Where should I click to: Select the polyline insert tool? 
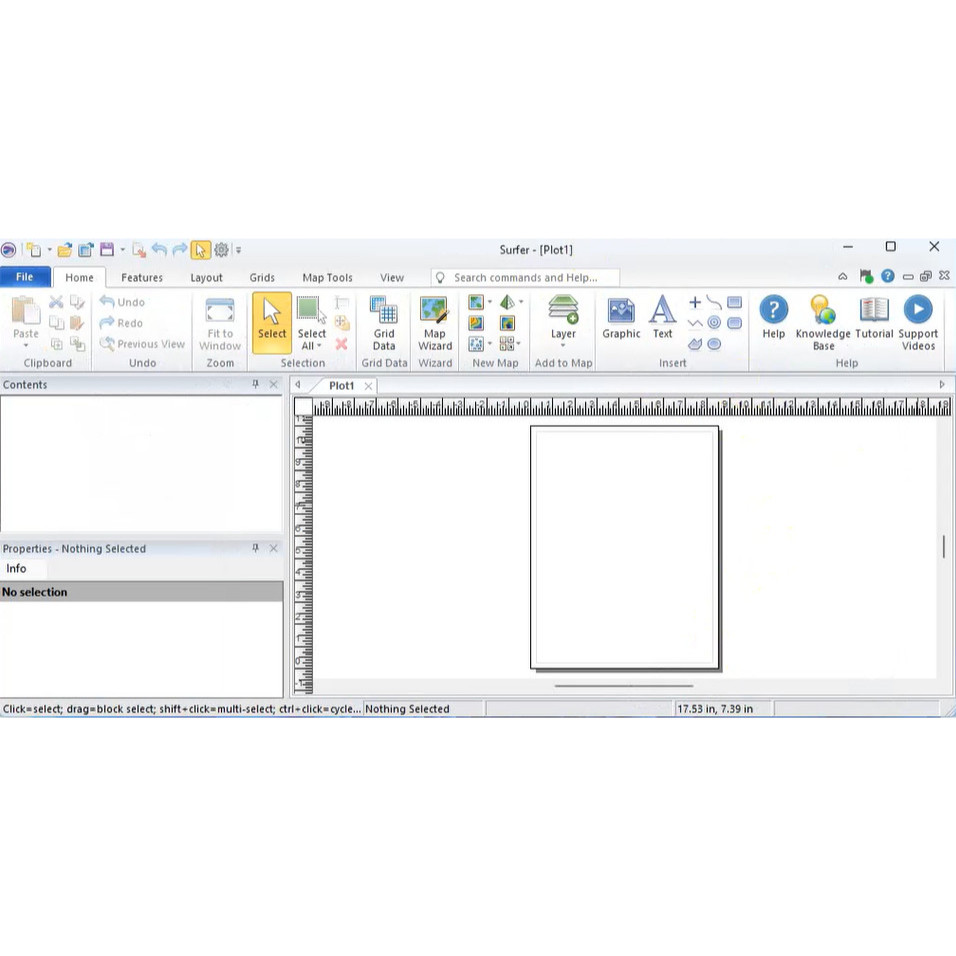694,323
